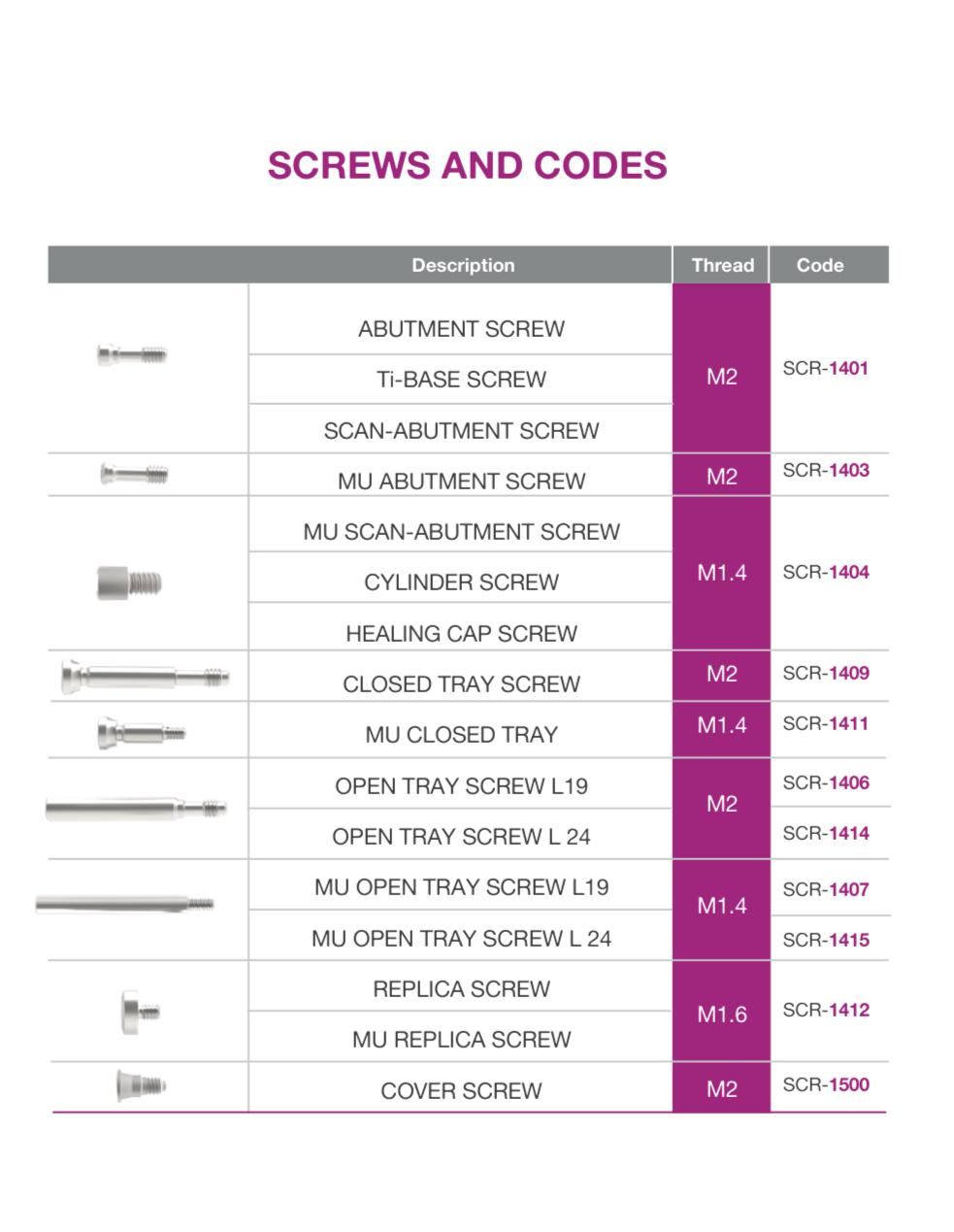Click the Thread column header
The width and height of the screenshot is (954, 1232).
pos(722,265)
